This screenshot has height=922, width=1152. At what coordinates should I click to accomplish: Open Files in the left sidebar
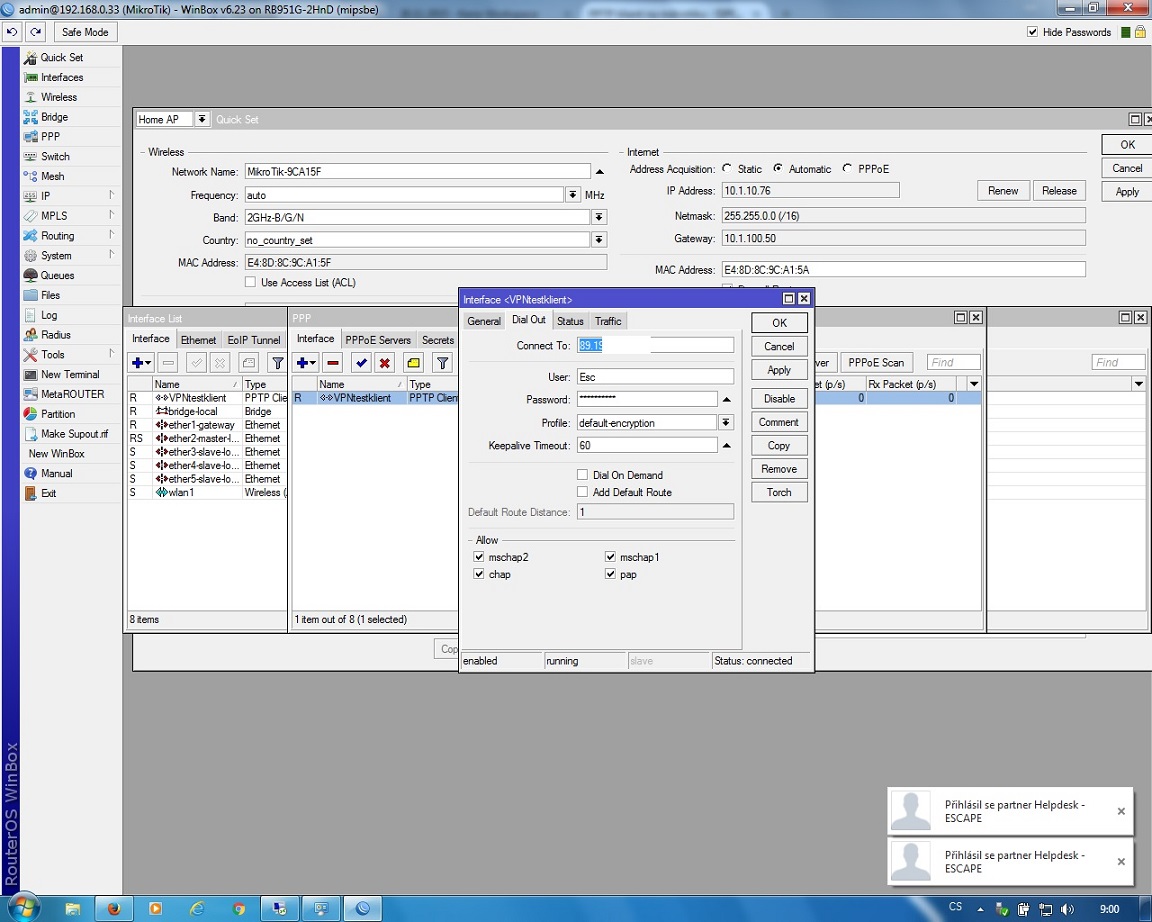(51, 295)
